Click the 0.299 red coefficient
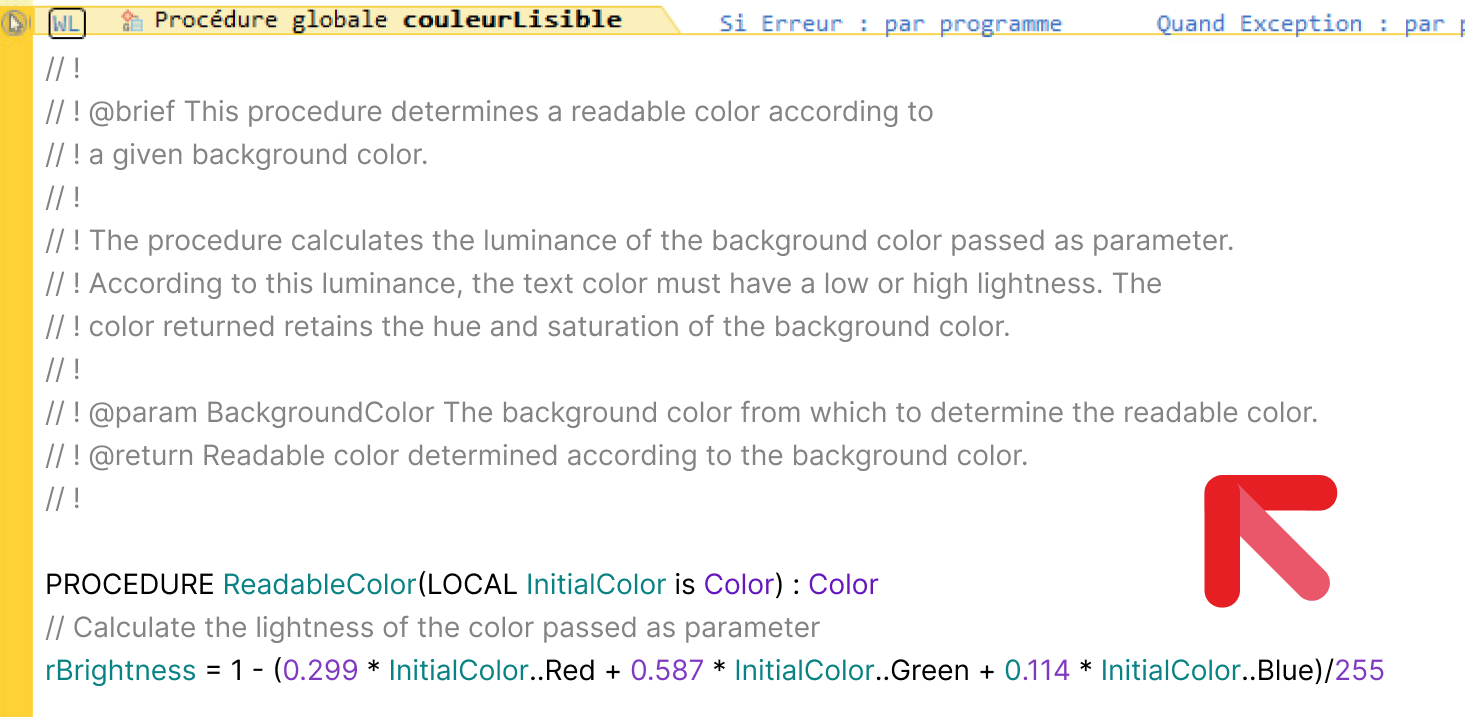This screenshot has width=1465, height=717. (320, 670)
